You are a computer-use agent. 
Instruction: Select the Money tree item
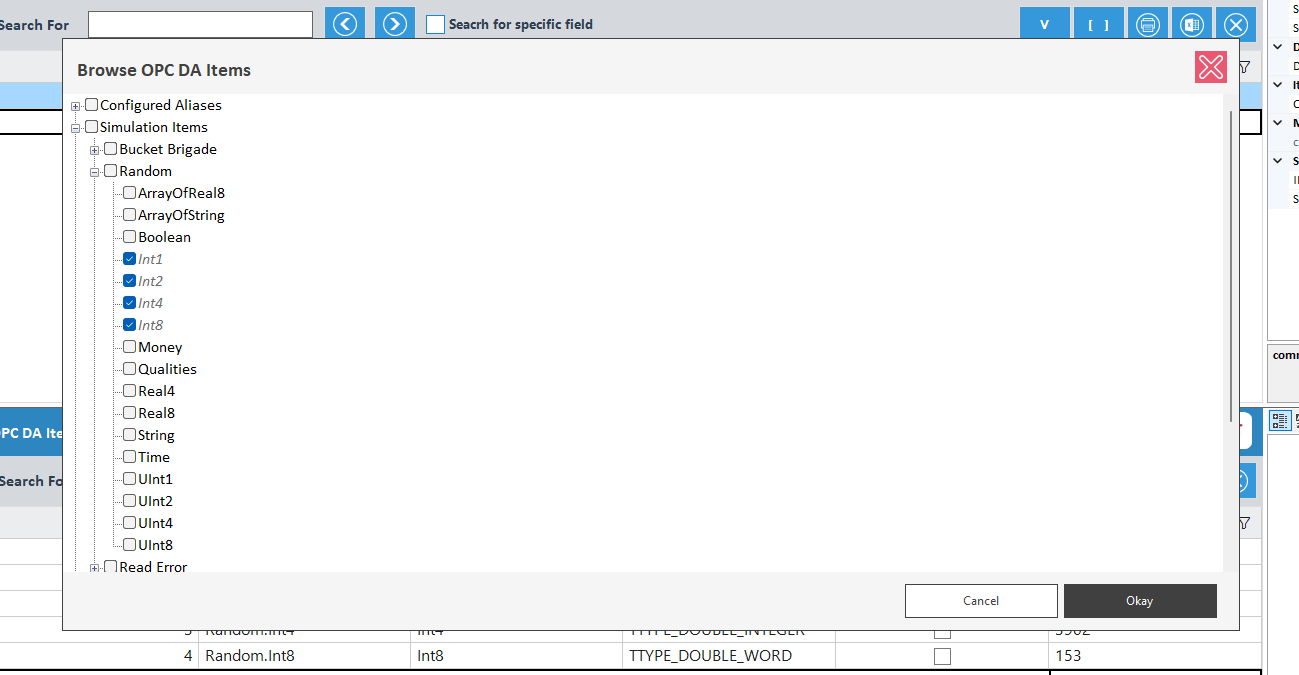(x=160, y=347)
